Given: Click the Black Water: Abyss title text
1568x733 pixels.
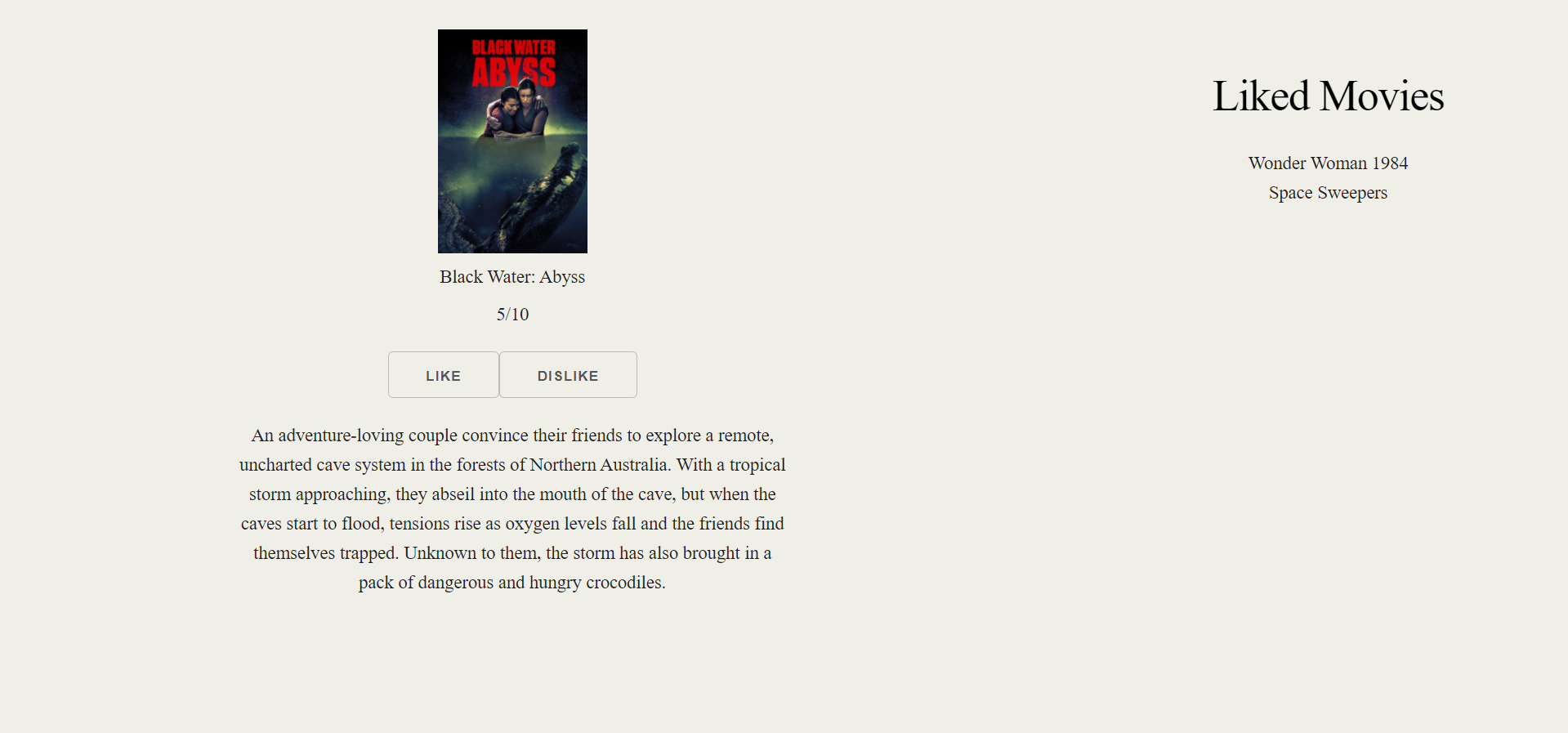Looking at the screenshot, I should (512, 277).
